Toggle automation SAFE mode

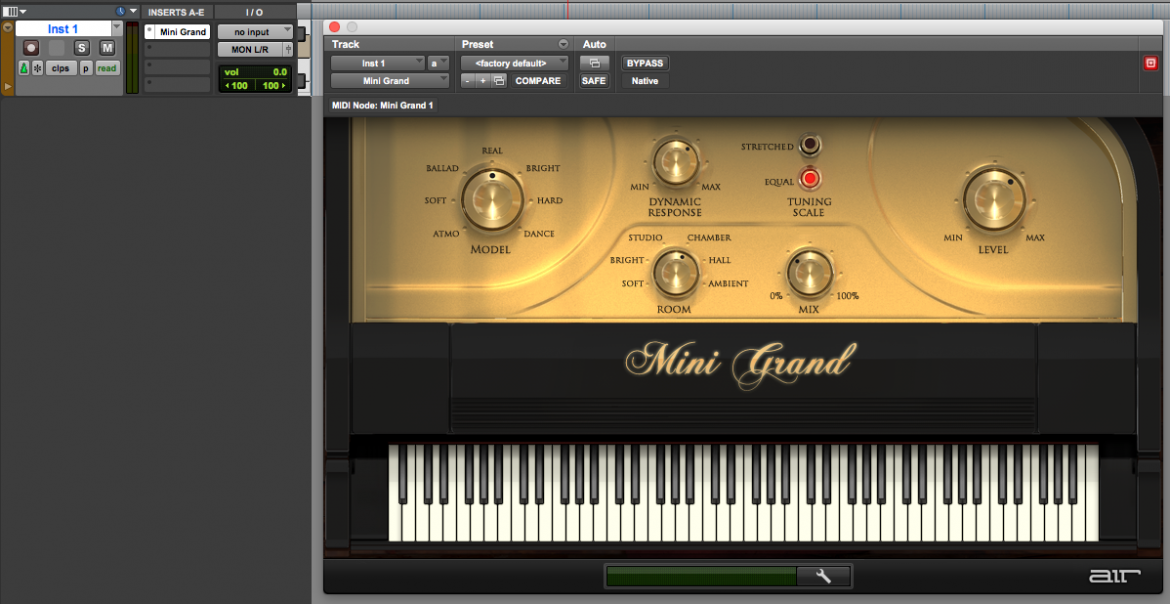593,80
